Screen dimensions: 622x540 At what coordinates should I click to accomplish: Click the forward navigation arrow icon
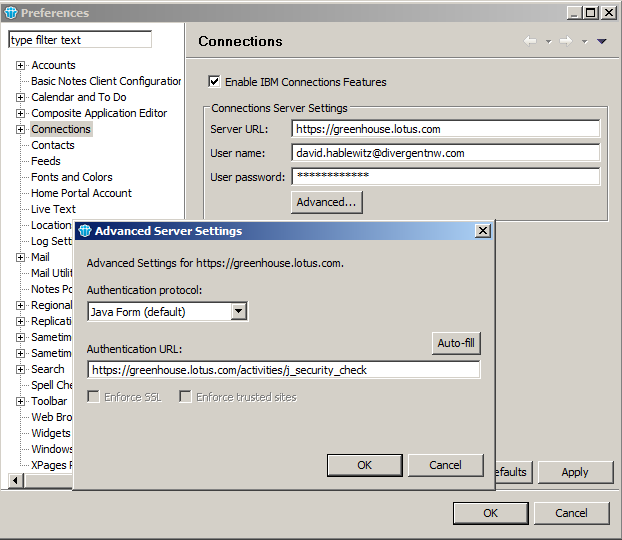(565, 41)
